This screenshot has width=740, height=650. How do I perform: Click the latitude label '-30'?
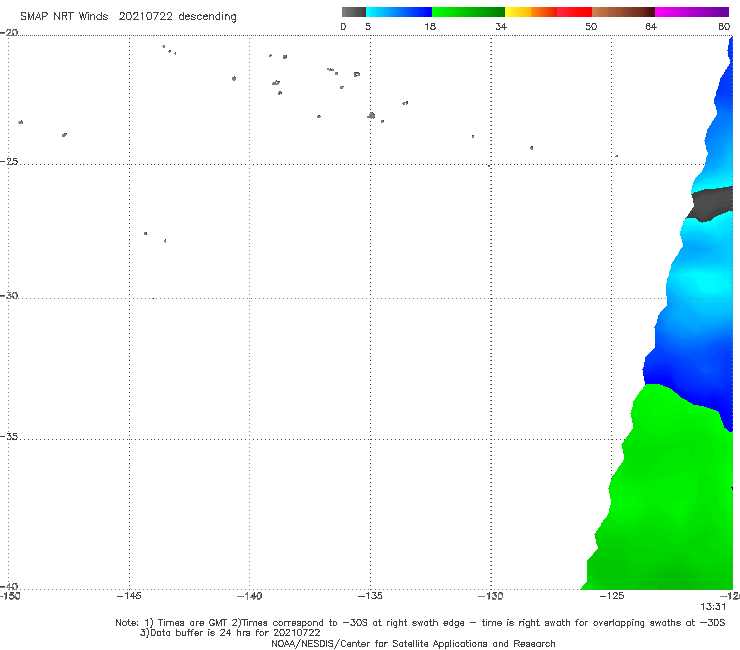(9, 295)
